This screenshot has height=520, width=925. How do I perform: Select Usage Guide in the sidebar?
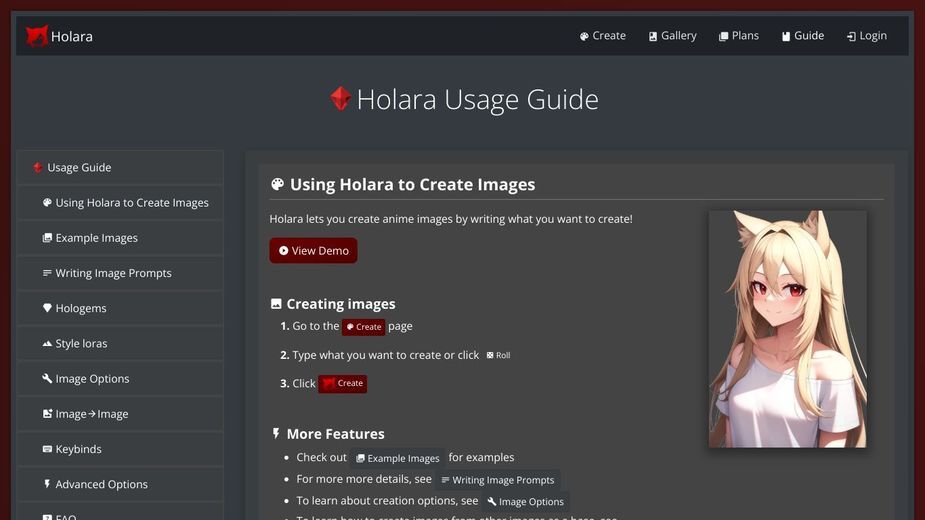120,168
